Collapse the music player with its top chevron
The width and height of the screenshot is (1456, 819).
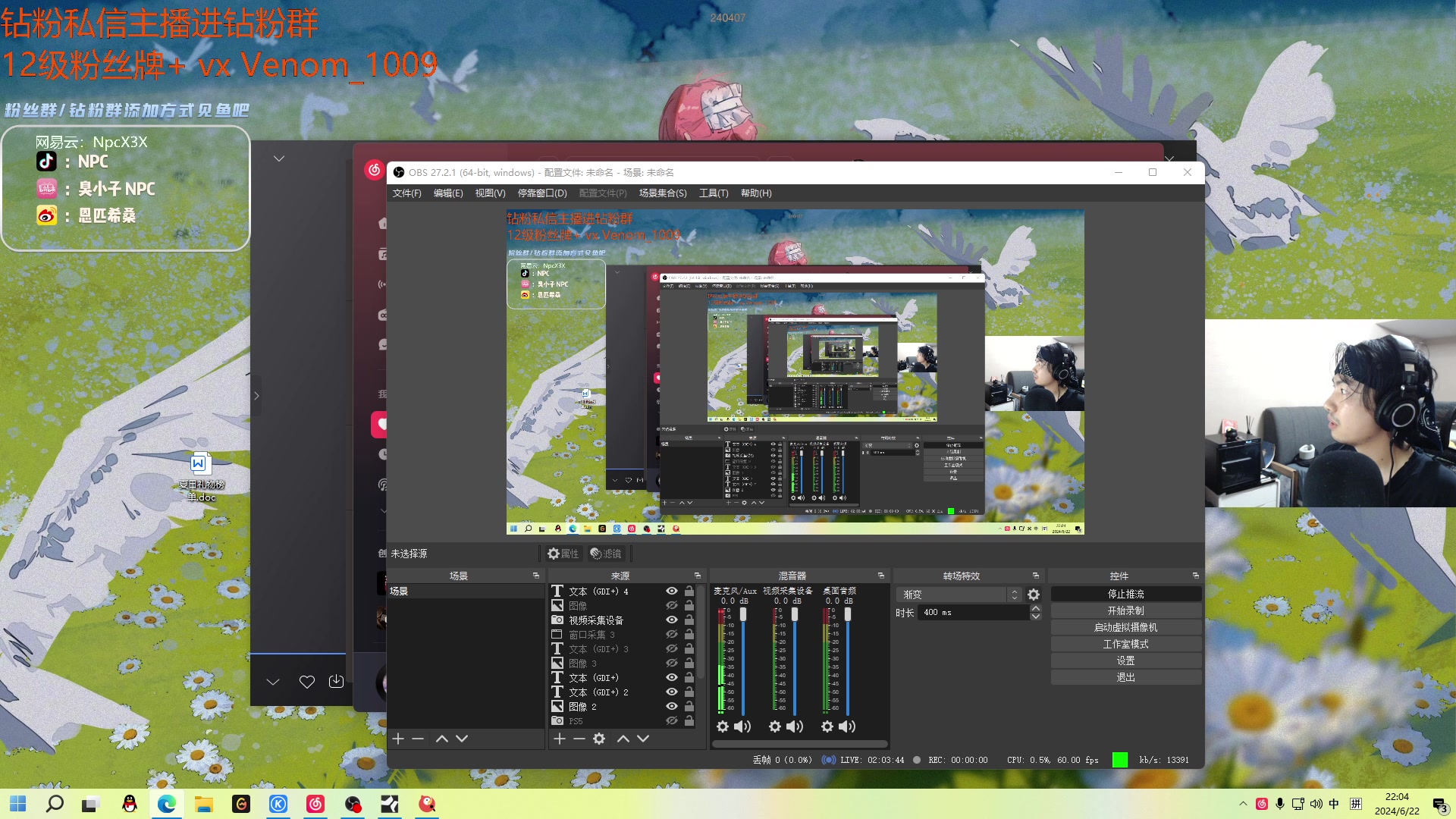tap(279, 158)
